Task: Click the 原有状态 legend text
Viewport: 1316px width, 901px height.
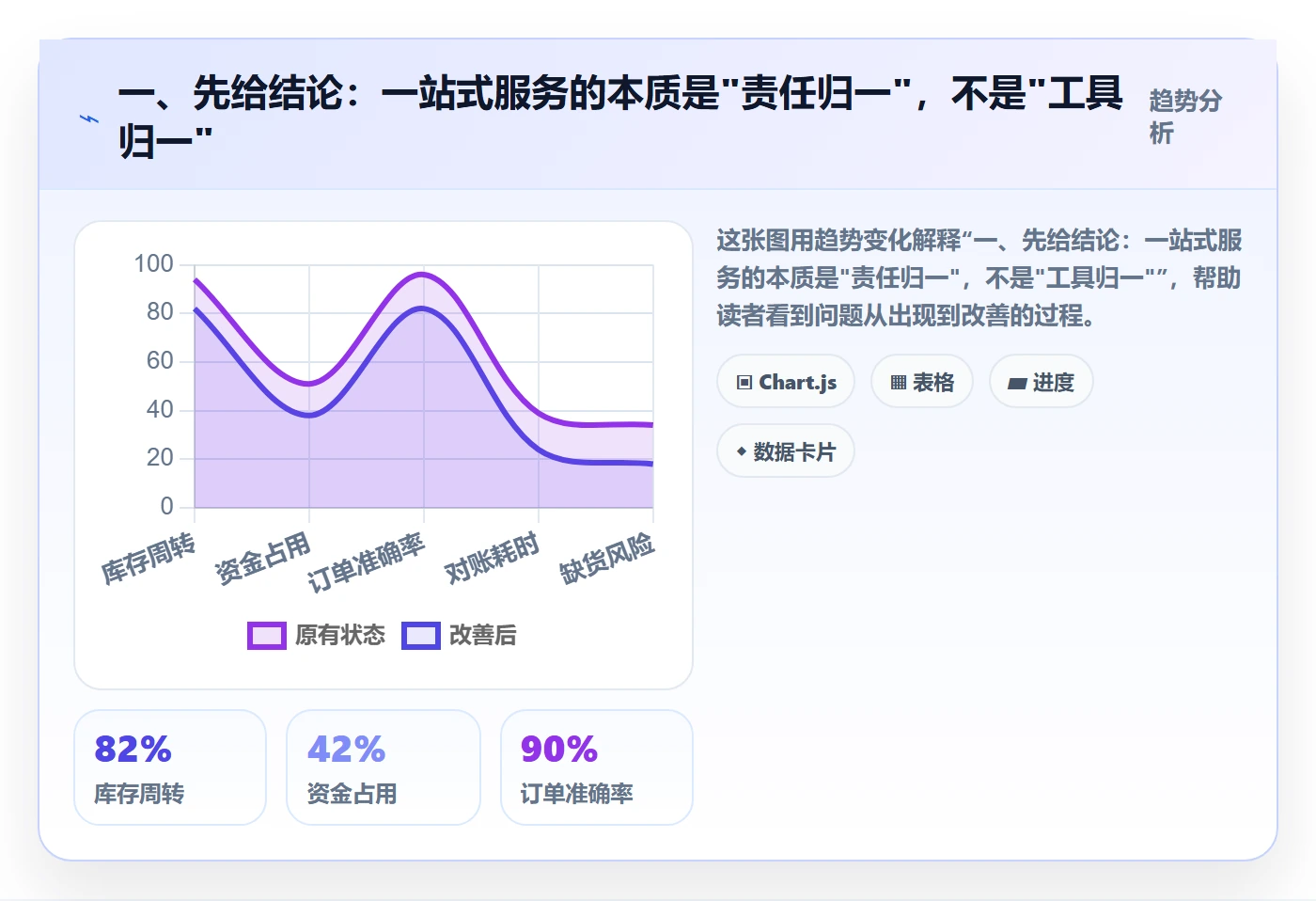Action: 340,636
